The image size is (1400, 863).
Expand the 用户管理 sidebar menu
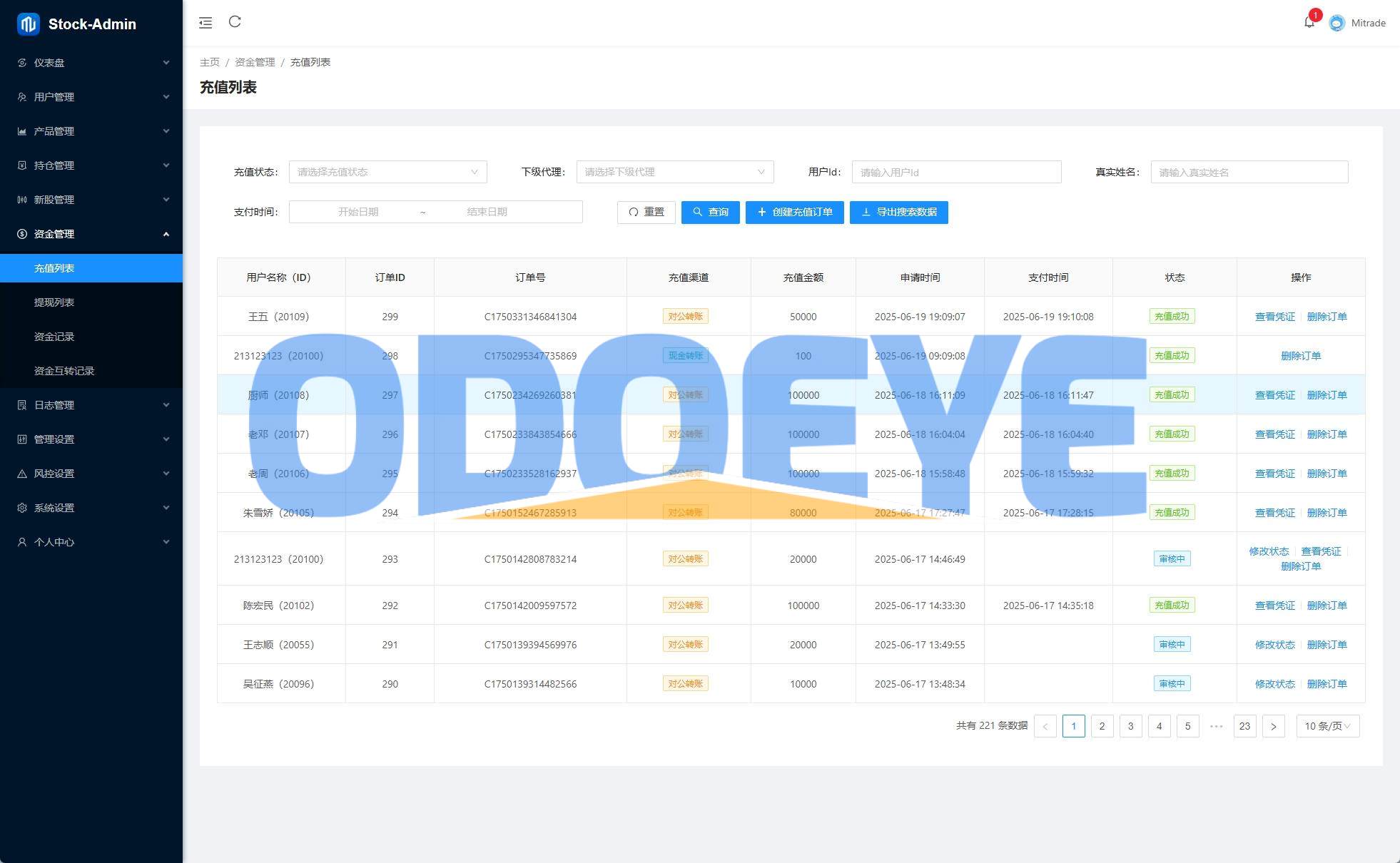pos(91,97)
